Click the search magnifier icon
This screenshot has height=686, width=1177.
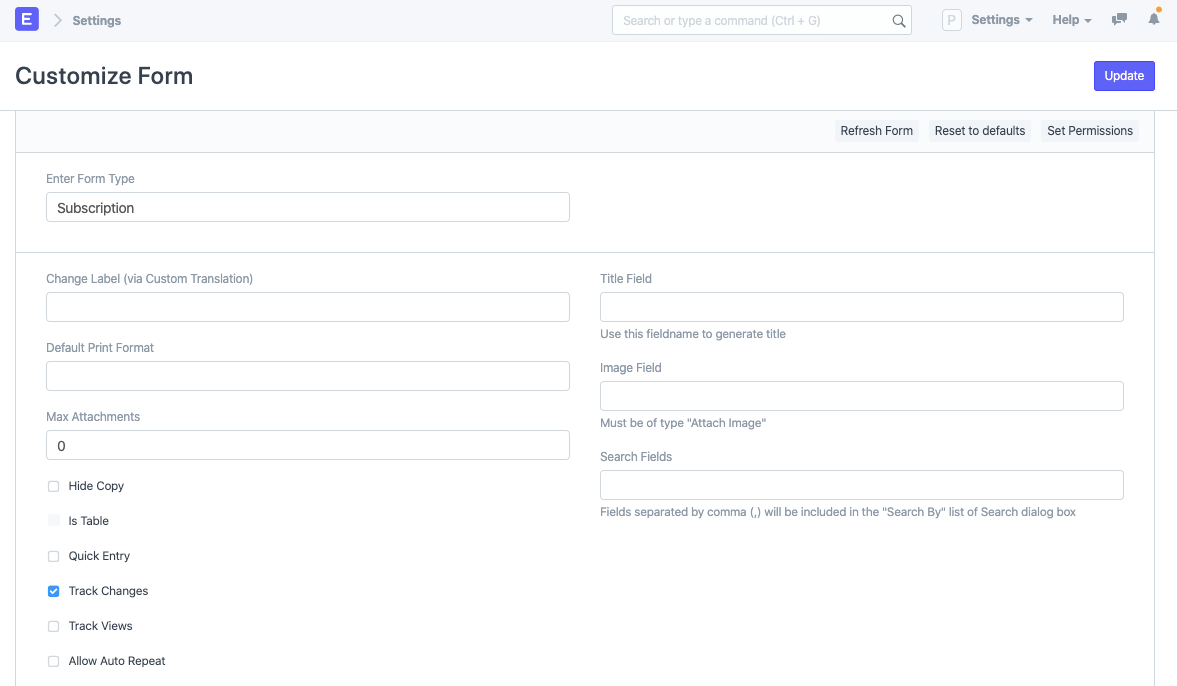click(898, 21)
